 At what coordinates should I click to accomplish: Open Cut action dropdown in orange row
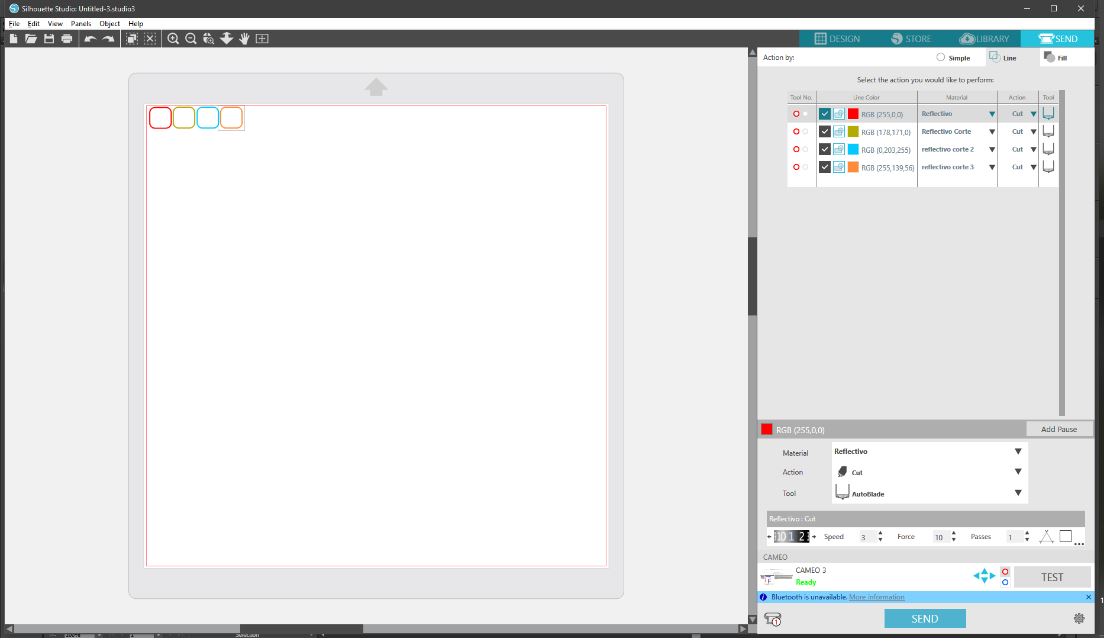pyautogui.click(x=1033, y=168)
